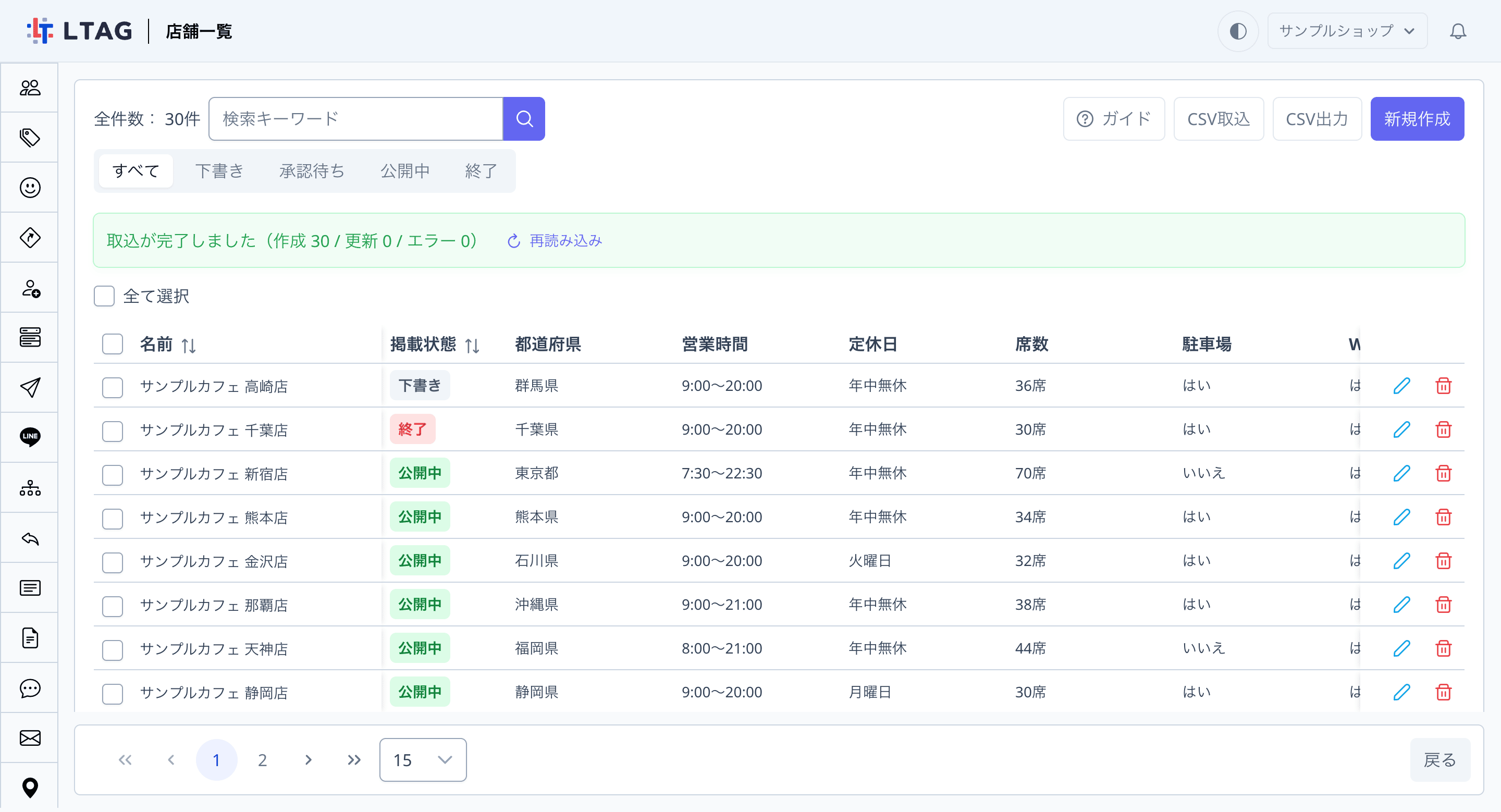Sort by 掲載状態 column arrows
Screen dimensions: 1501x812
473,346
